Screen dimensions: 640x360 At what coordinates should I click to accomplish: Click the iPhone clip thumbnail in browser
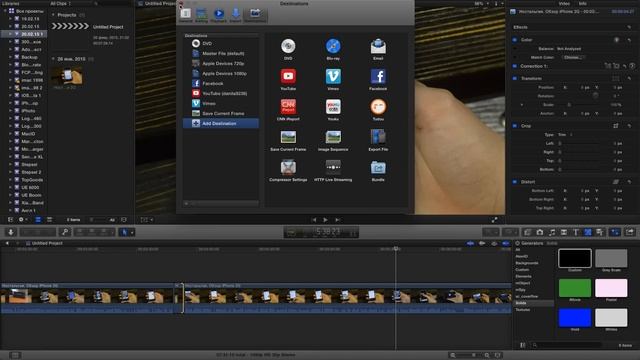pyautogui.click(x=67, y=76)
